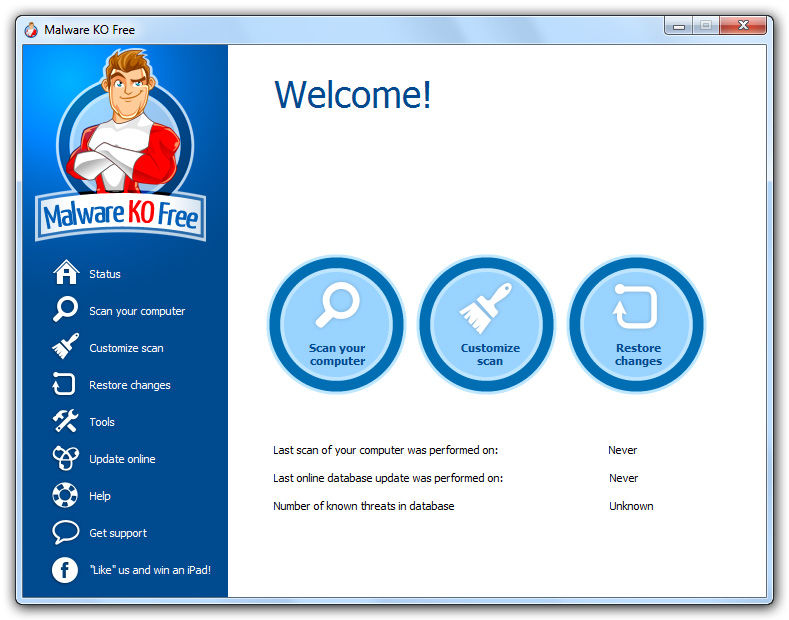The height and width of the screenshot is (620, 789).
Task: Click the Unknown threats value
Action: tap(631, 506)
